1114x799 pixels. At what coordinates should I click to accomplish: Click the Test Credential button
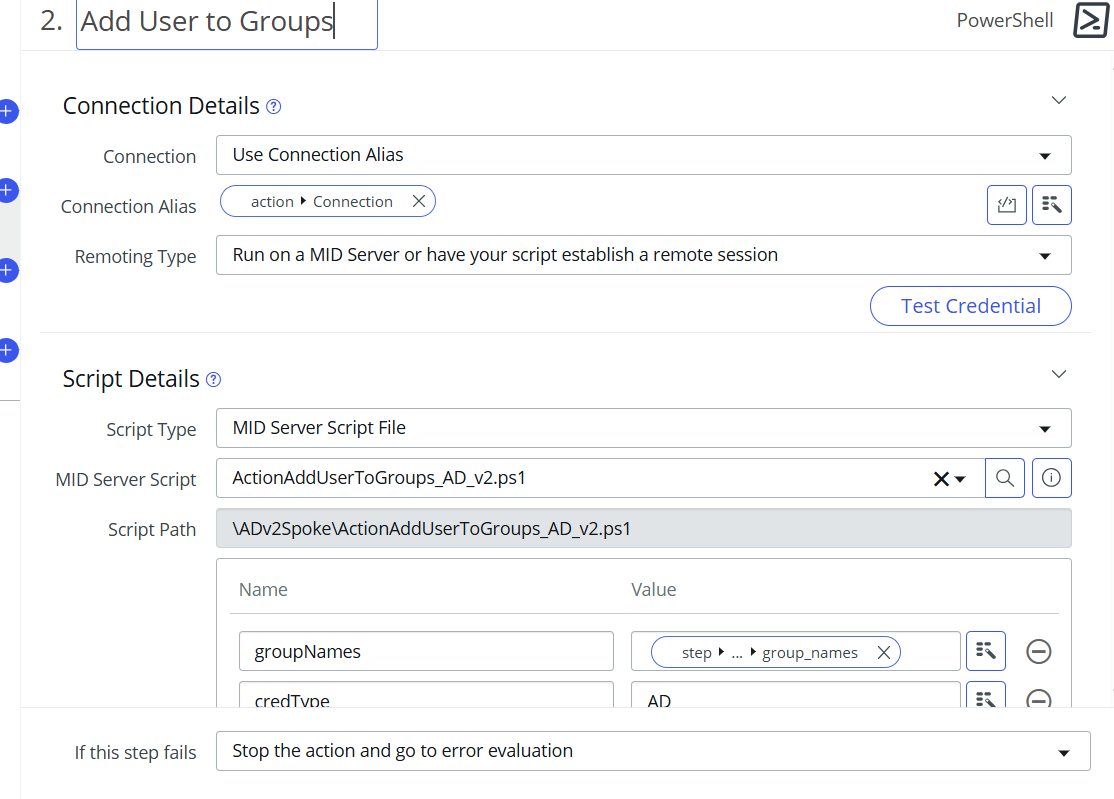pyautogui.click(x=970, y=306)
